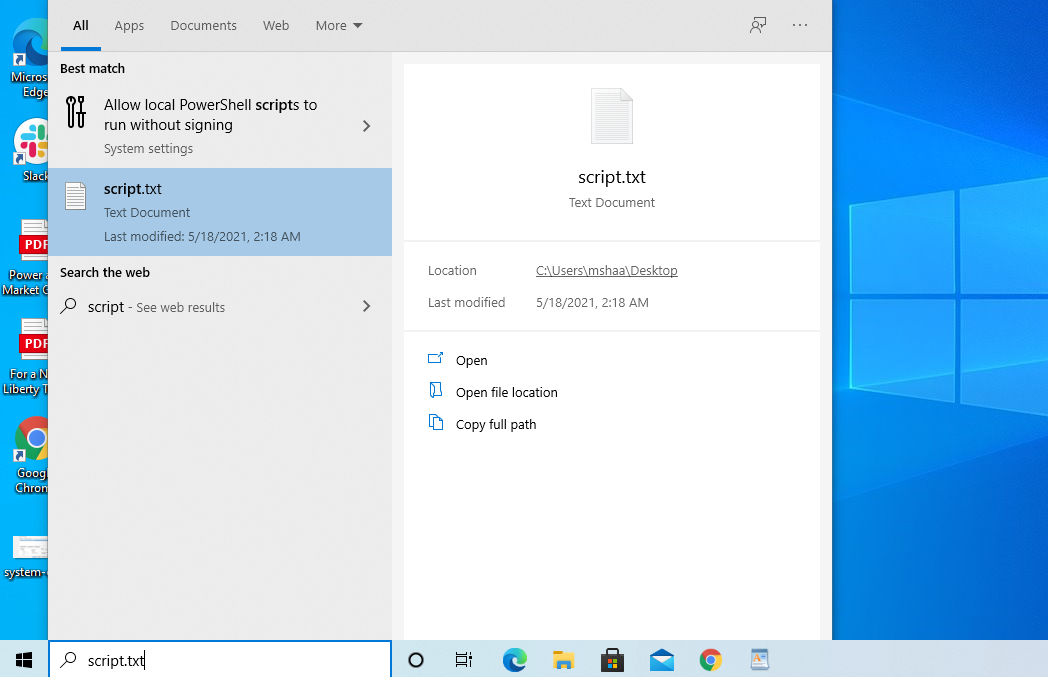The width and height of the screenshot is (1048, 677).
Task: Open the three-dot options menu
Action: 800,25
